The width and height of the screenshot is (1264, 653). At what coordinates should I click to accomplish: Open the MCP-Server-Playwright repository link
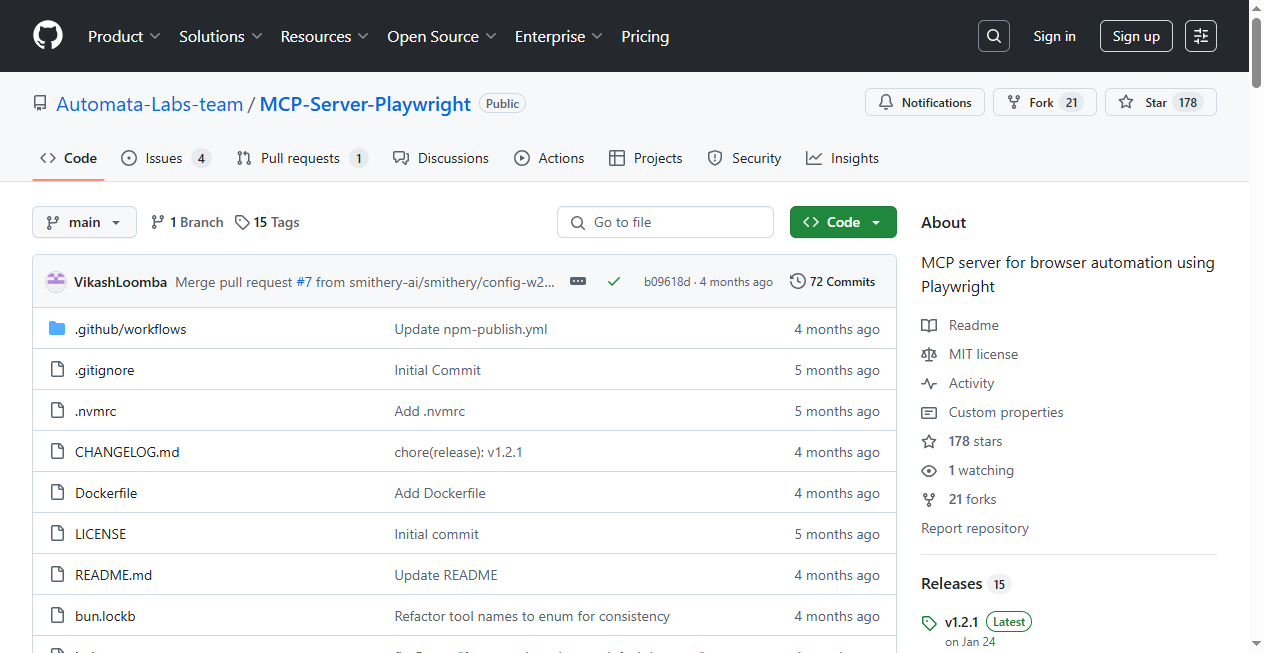click(x=365, y=104)
